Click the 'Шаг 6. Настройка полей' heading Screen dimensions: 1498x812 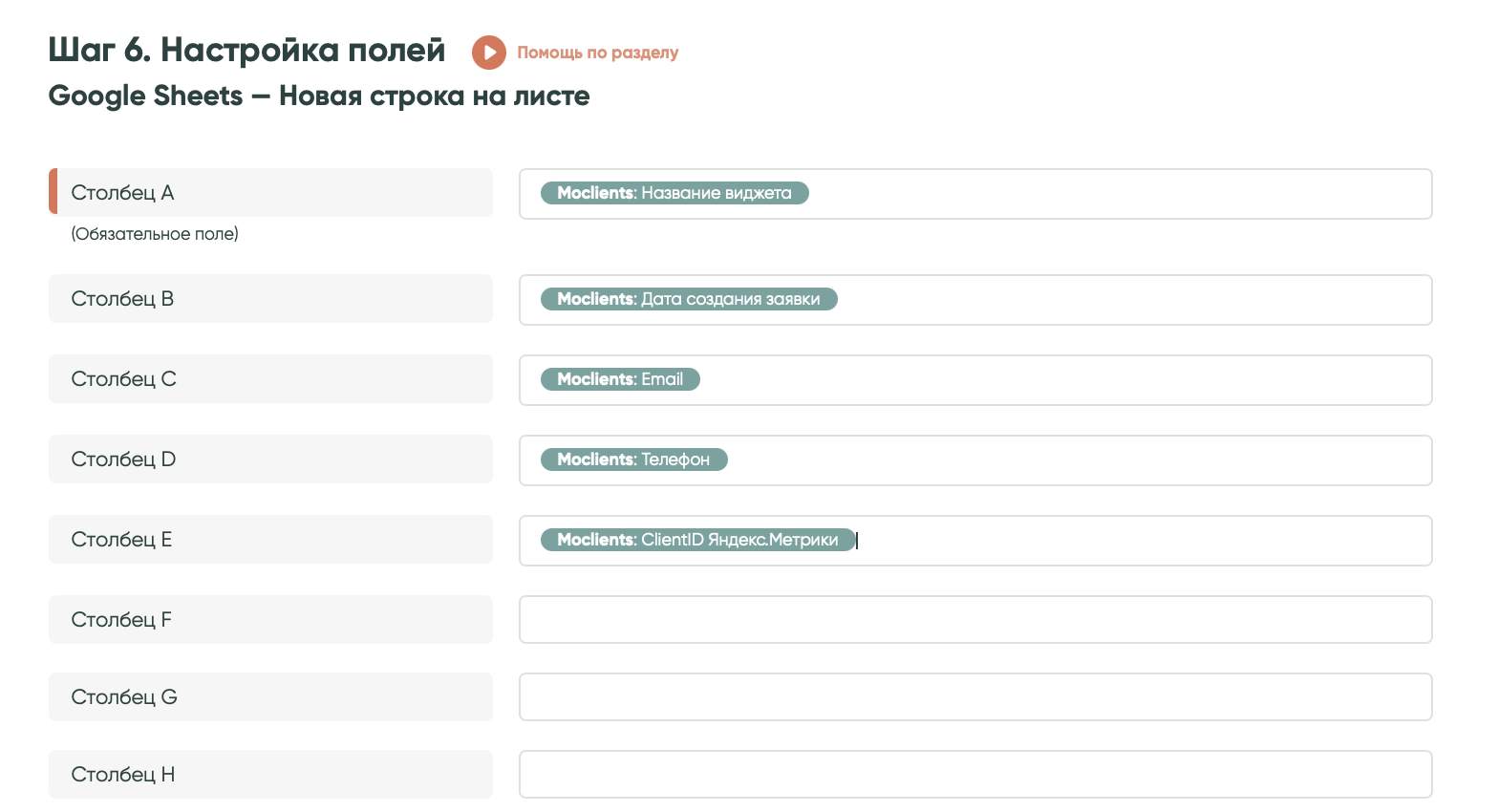click(x=246, y=50)
